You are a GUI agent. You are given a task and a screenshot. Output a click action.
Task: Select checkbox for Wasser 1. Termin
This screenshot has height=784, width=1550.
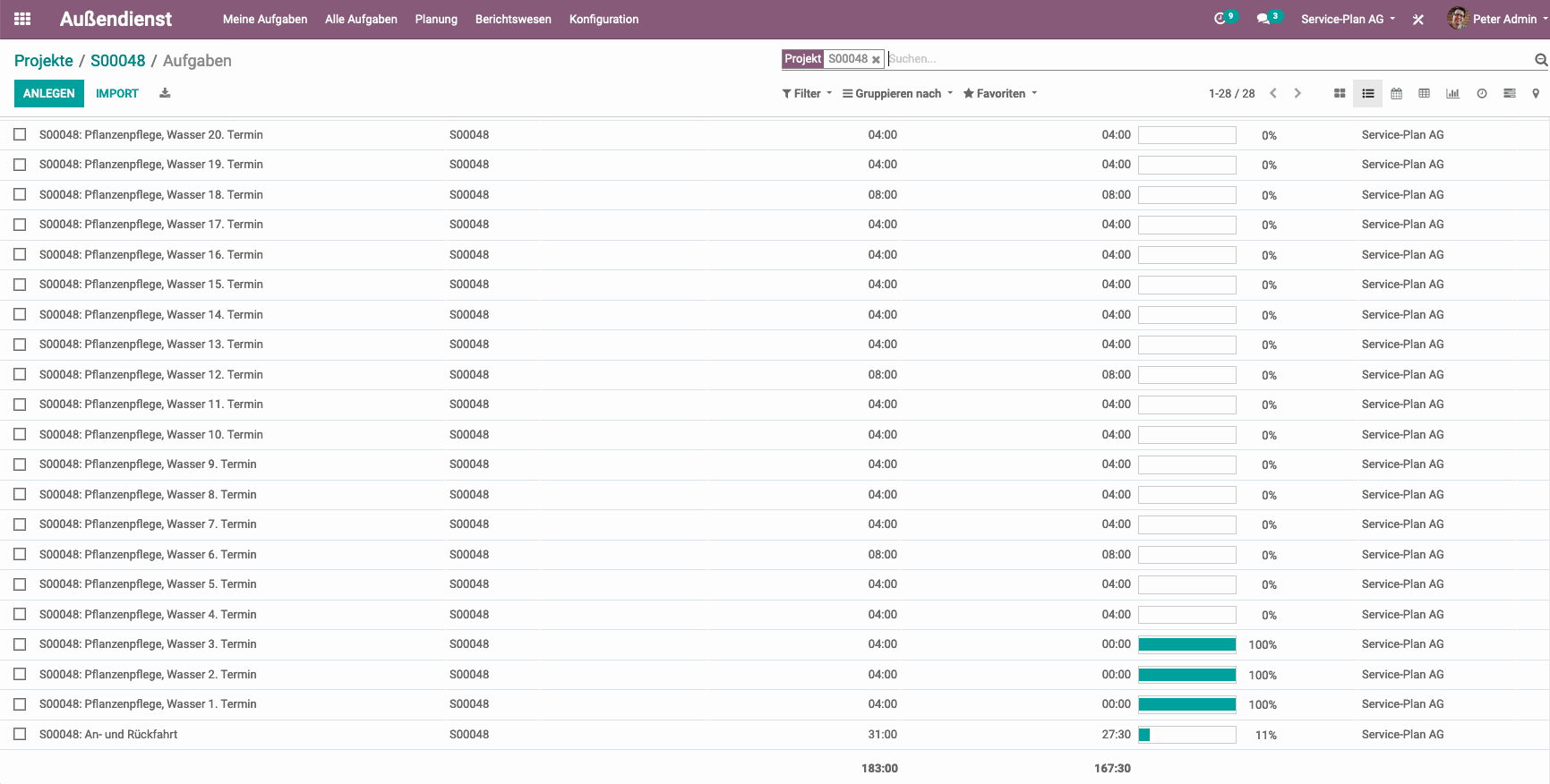(x=20, y=704)
